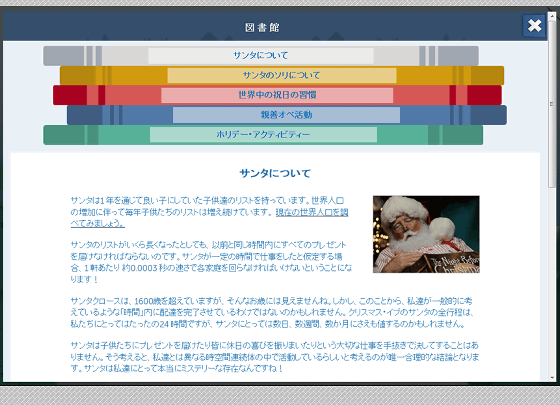Open the サンタのソリについて book tab
The width and height of the screenshot is (560, 405).
coord(282,75)
